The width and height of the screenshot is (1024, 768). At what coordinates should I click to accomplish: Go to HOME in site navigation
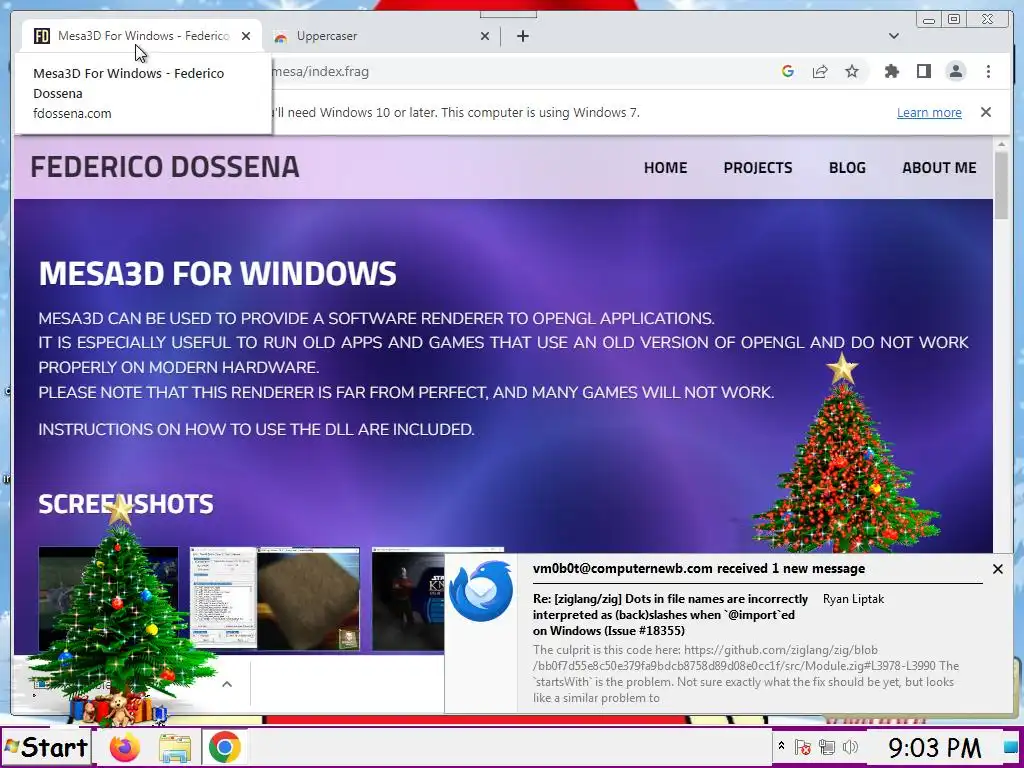click(x=665, y=168)
